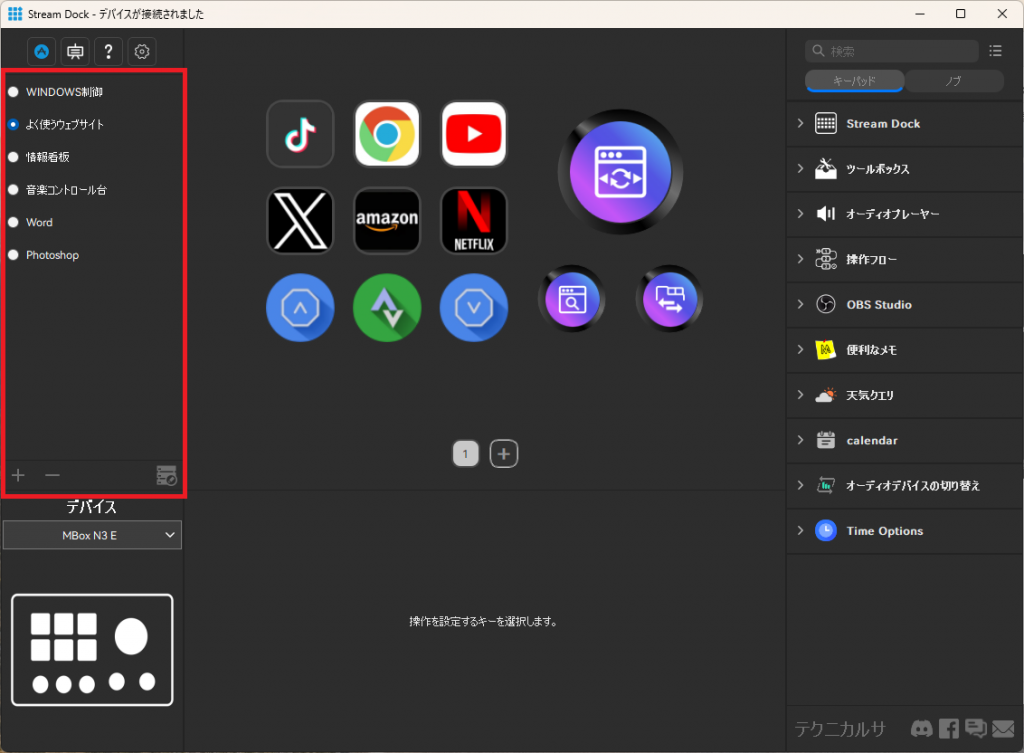1024x753 pixels.
Task: Select the Photoshop profile radio button
Action: [x=13, y=255]
